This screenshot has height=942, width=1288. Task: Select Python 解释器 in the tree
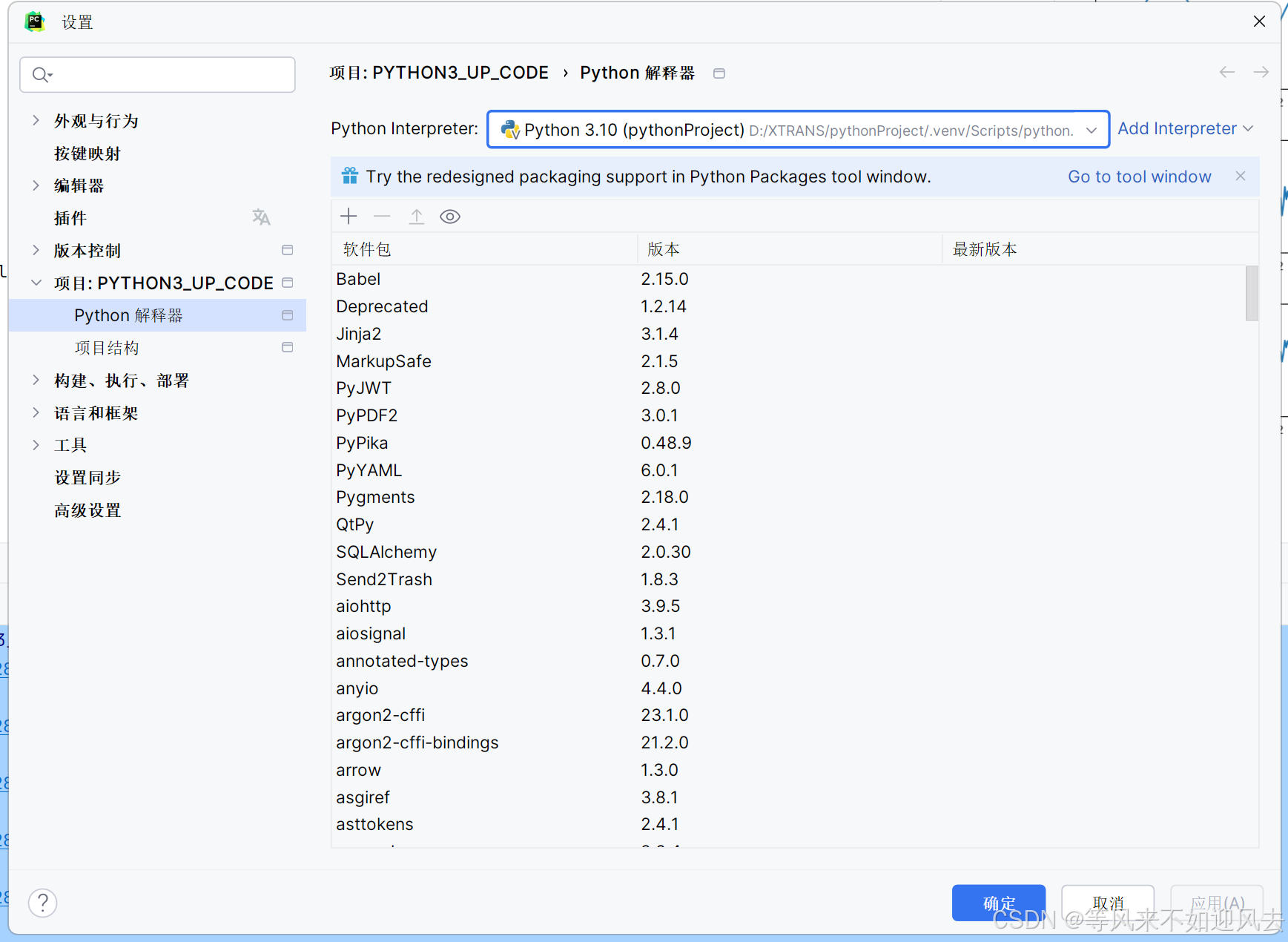coord(157,315)
